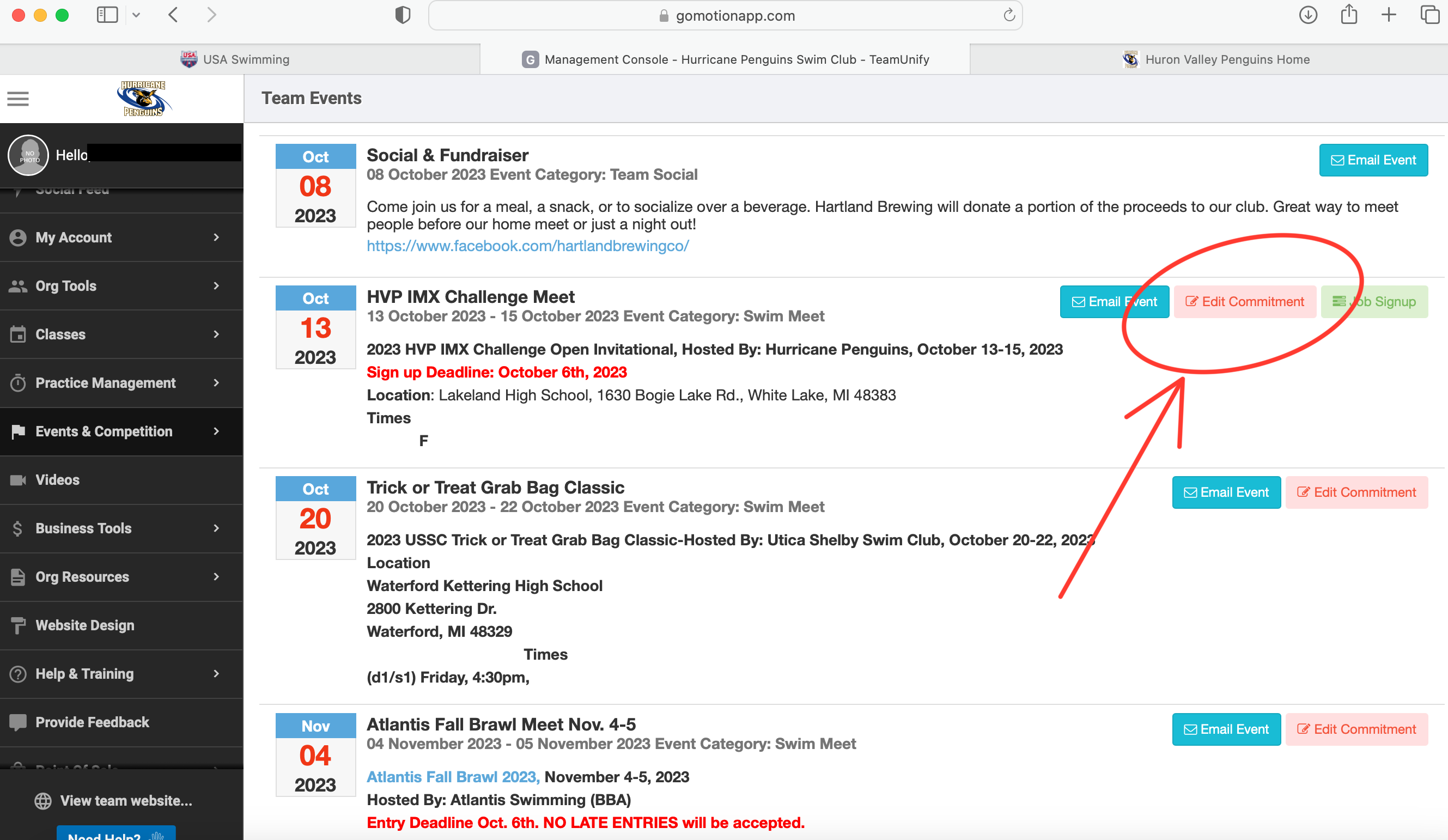This screenshot has width=1448, height=840.
Task: Click Safari sidebar toggle icon
Action: [107, 15]
